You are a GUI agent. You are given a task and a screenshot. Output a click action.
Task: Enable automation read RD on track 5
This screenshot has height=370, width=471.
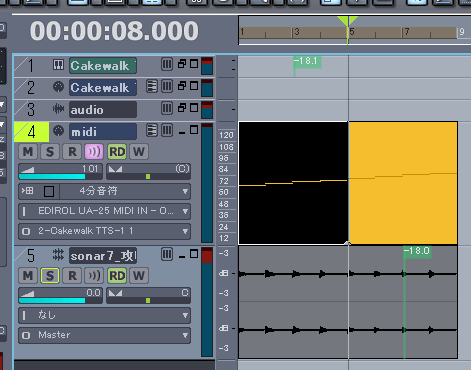point(117,276)
